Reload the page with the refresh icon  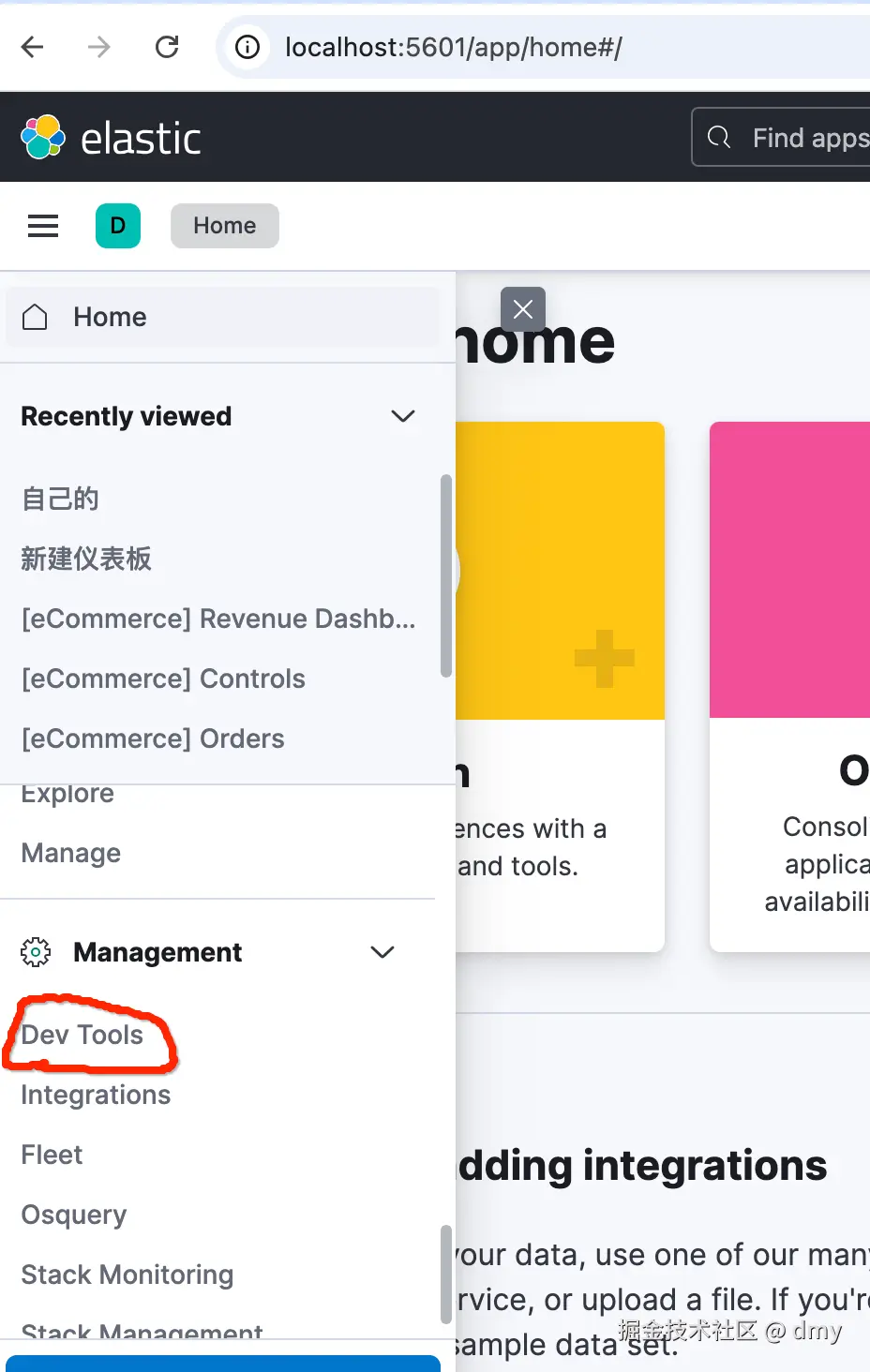click(167, 47)
